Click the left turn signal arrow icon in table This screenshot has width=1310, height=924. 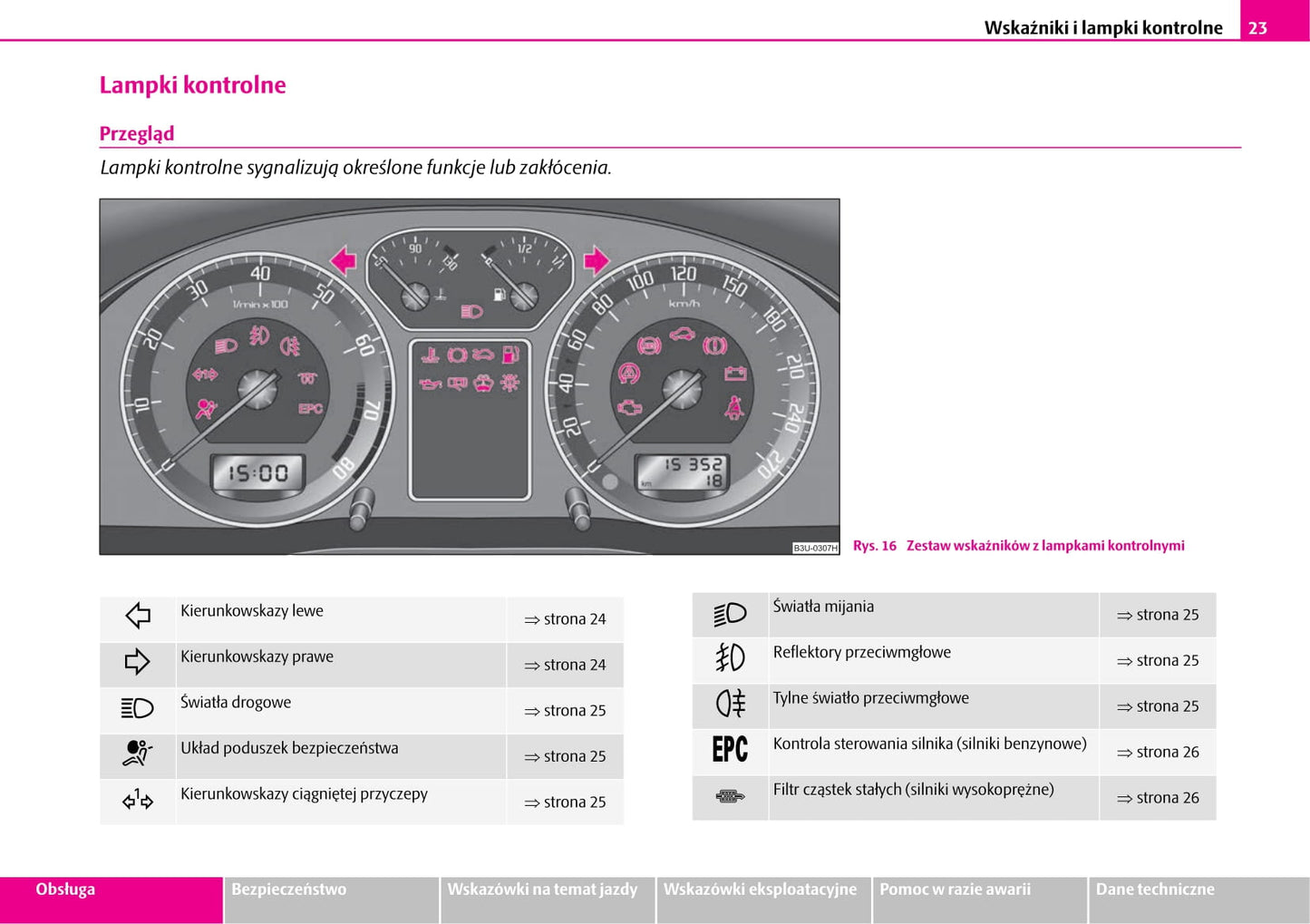coord(138,617)
